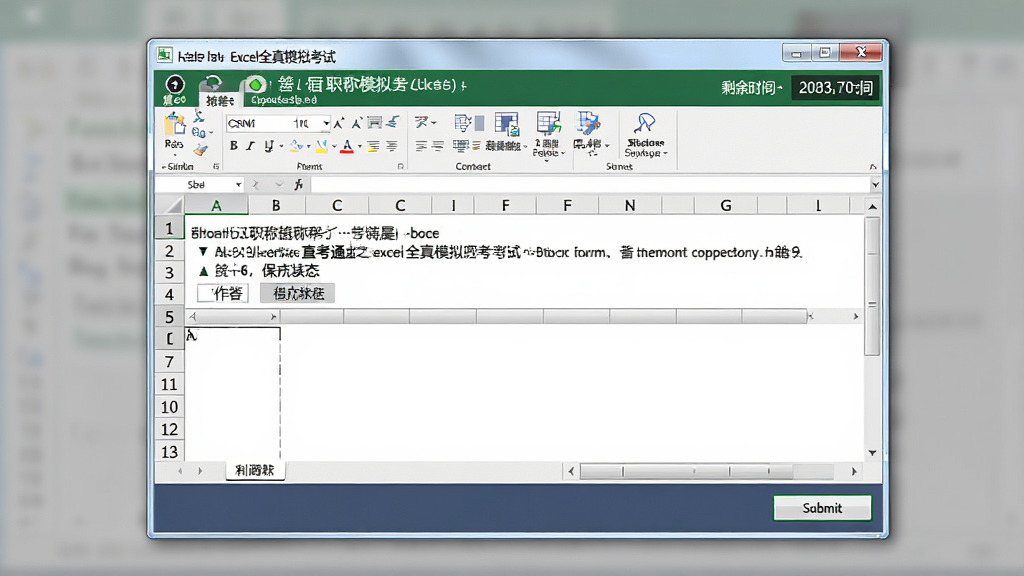Click the 作答 button in row 4
The image size is (1024, 576).
pos(223,293)
